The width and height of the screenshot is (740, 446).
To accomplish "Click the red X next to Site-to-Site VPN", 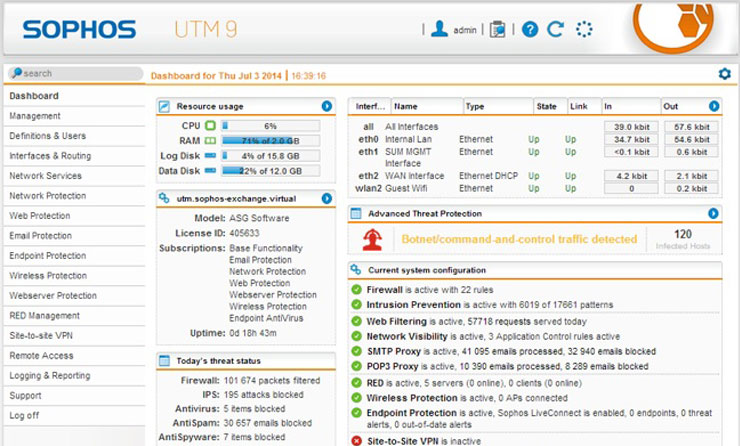I will (356, 441).
